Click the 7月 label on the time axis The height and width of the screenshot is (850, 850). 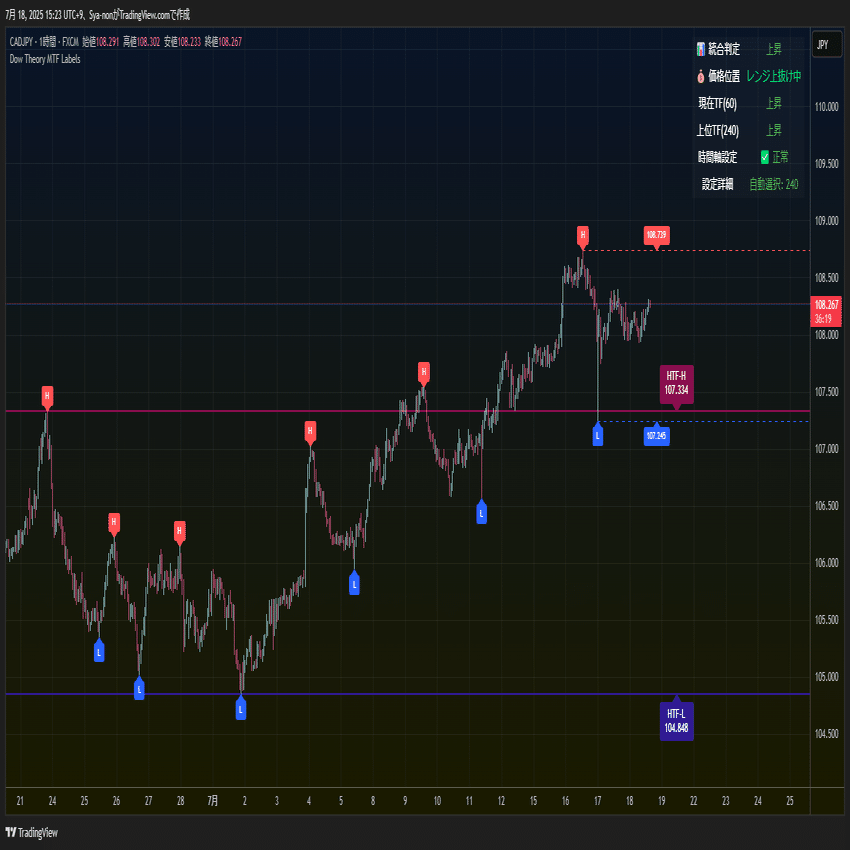coord(213,801)
